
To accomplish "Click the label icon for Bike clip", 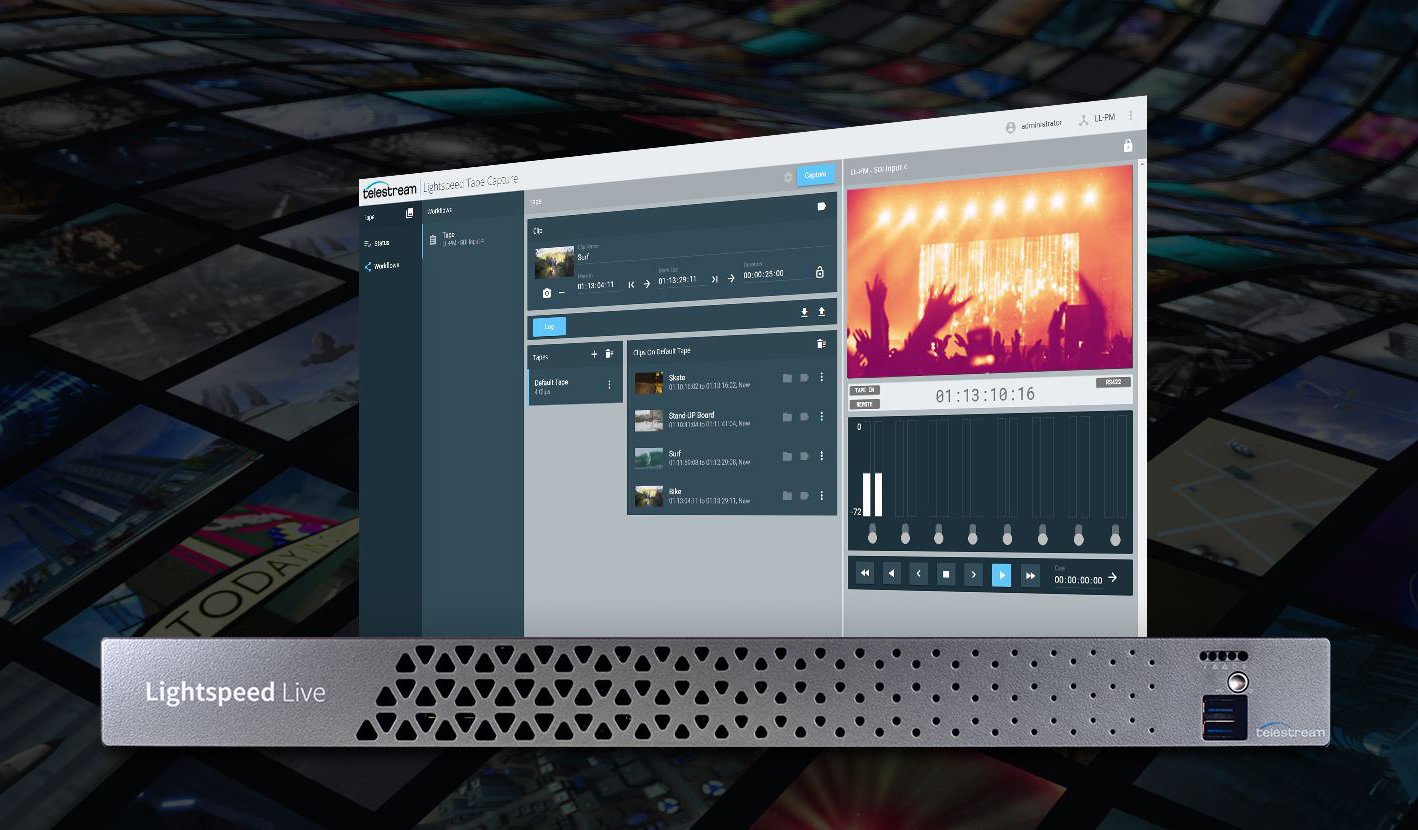I will click(x=804, y=495).
